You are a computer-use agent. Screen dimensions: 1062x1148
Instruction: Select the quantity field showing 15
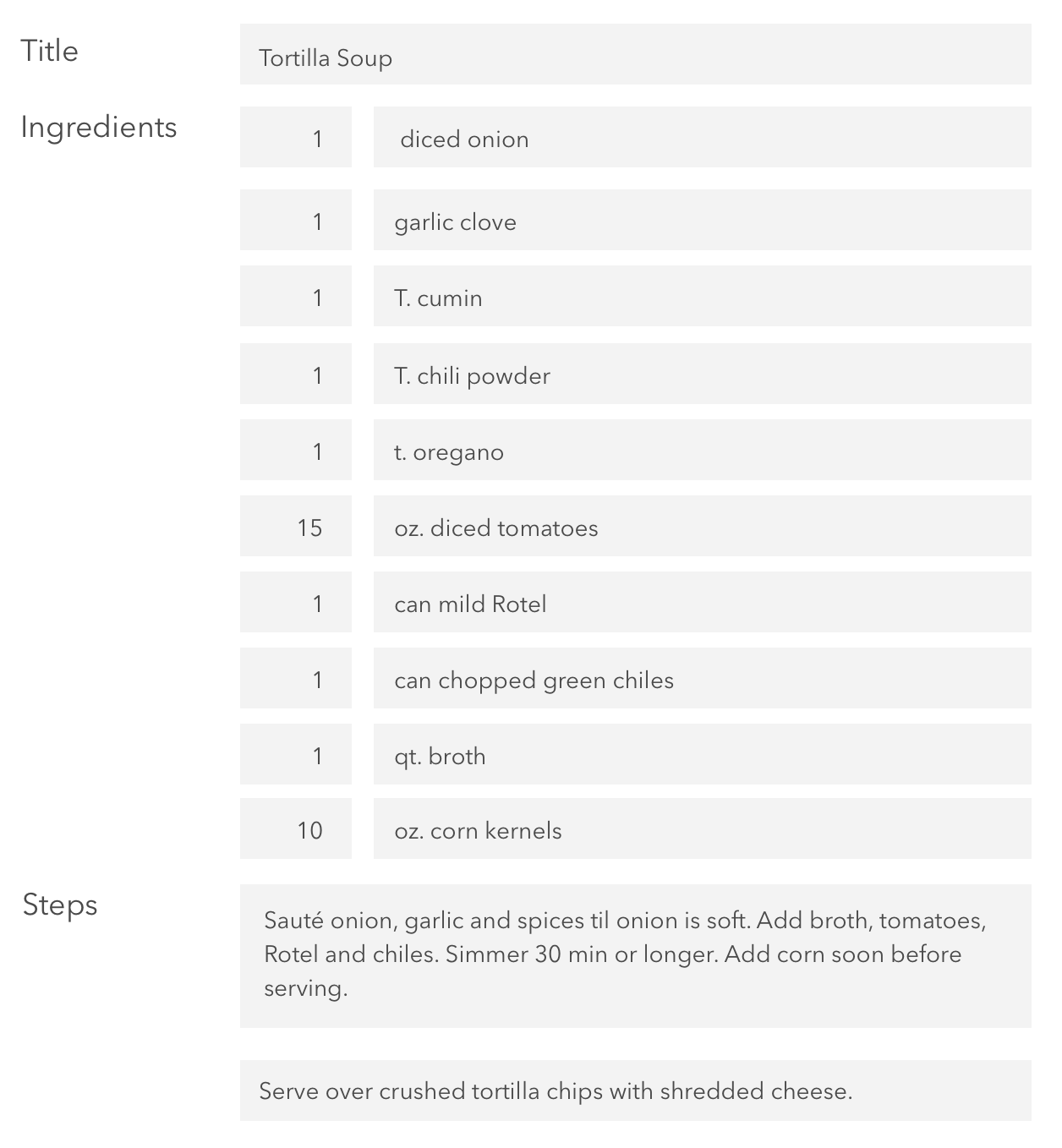tap(296, 526)
